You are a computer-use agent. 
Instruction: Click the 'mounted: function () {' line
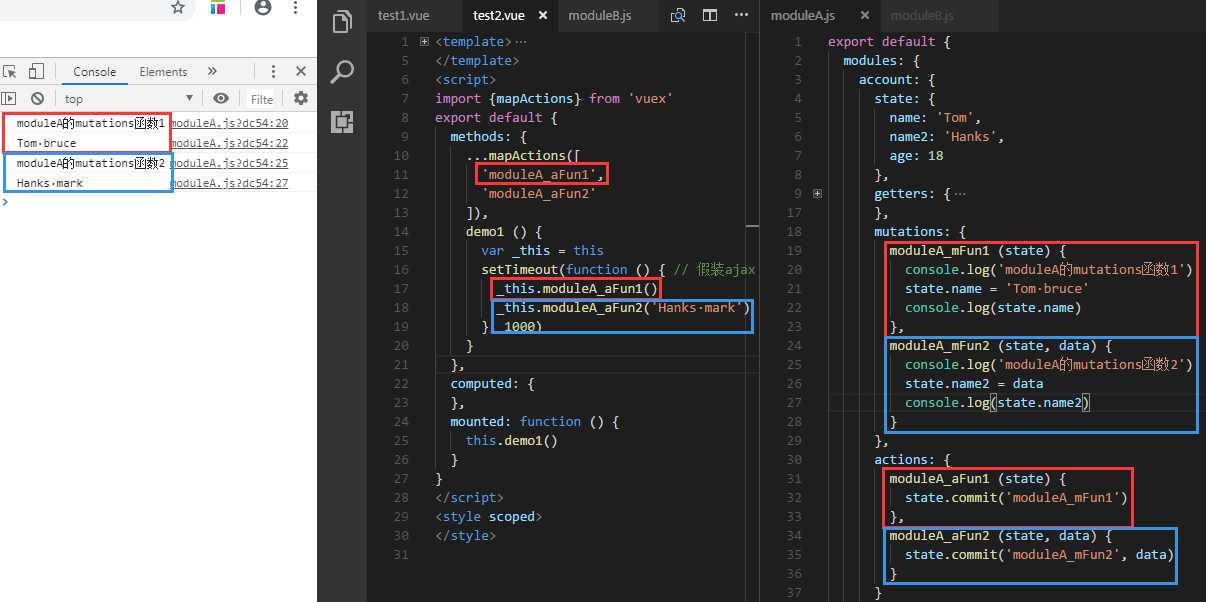[x=534, y=421]
